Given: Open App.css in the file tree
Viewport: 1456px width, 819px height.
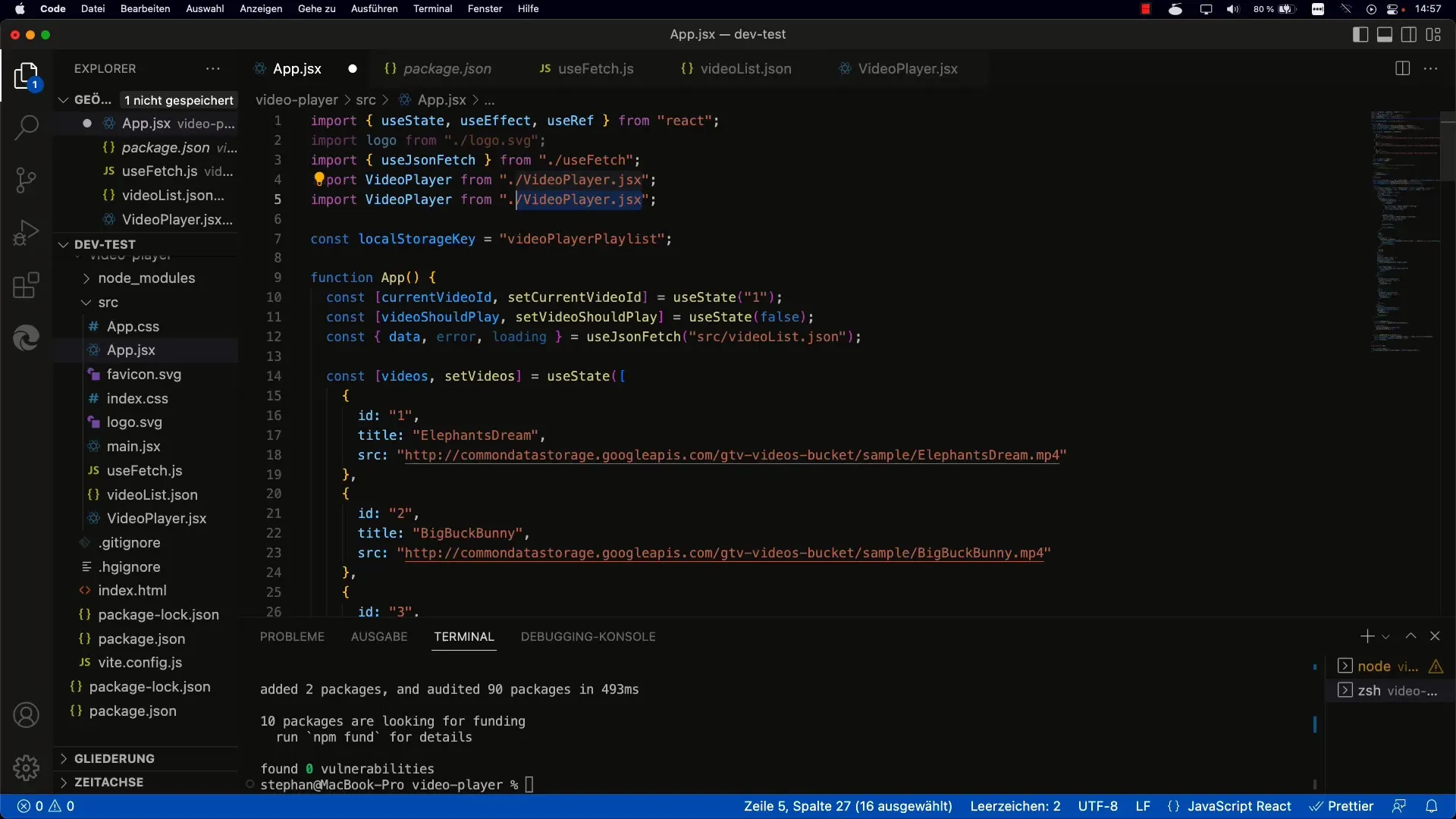Looking at the screenshot, I should click(x=133, y=326).
